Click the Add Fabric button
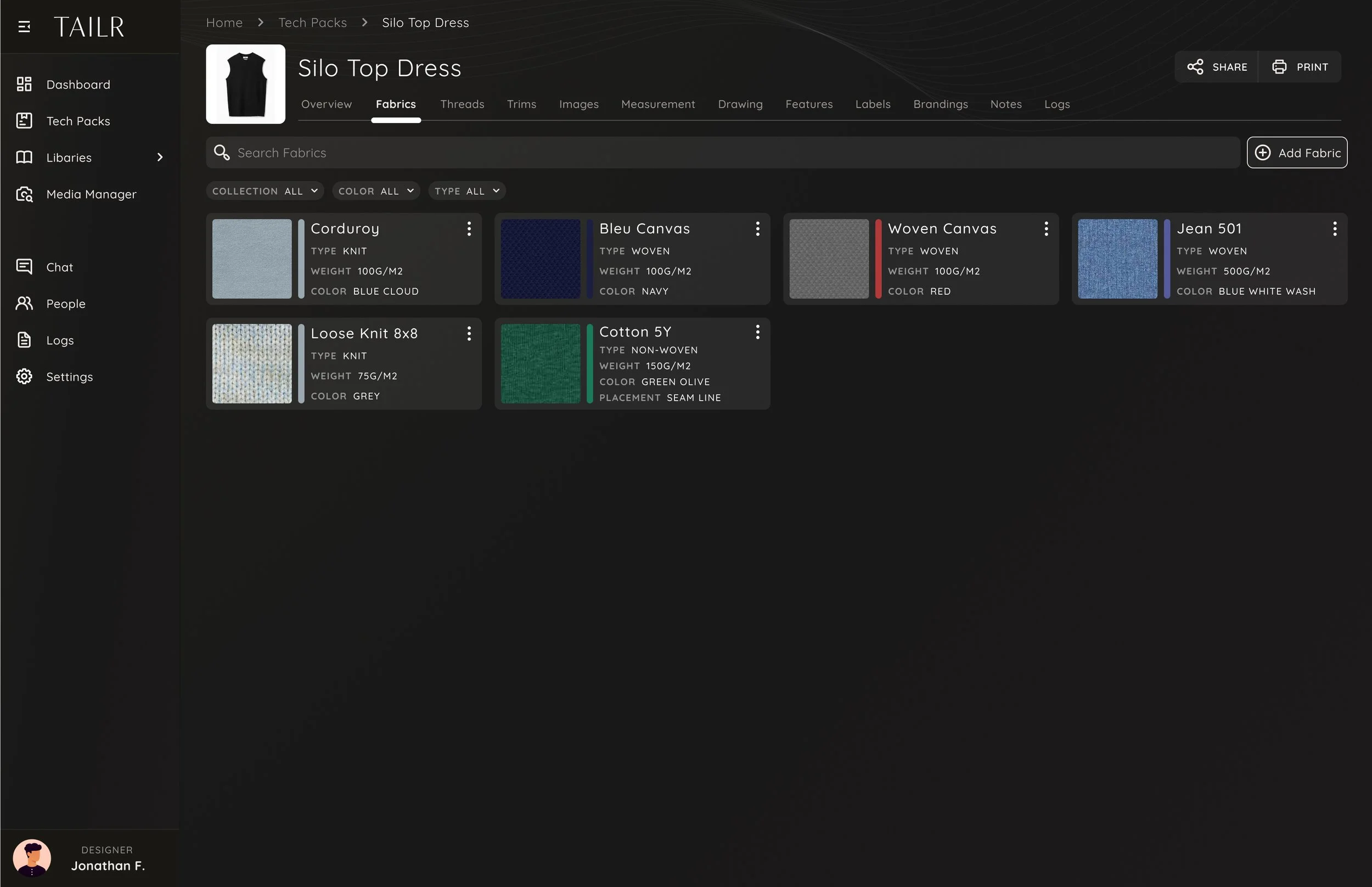The image size is (1372, 887). pos(1297,153)
